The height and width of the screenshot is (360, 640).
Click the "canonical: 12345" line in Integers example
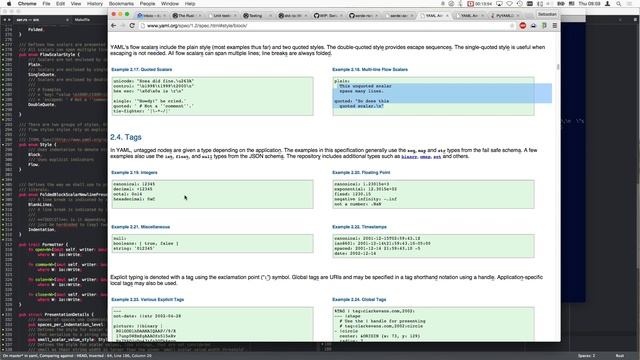click(x=134, y=184)
